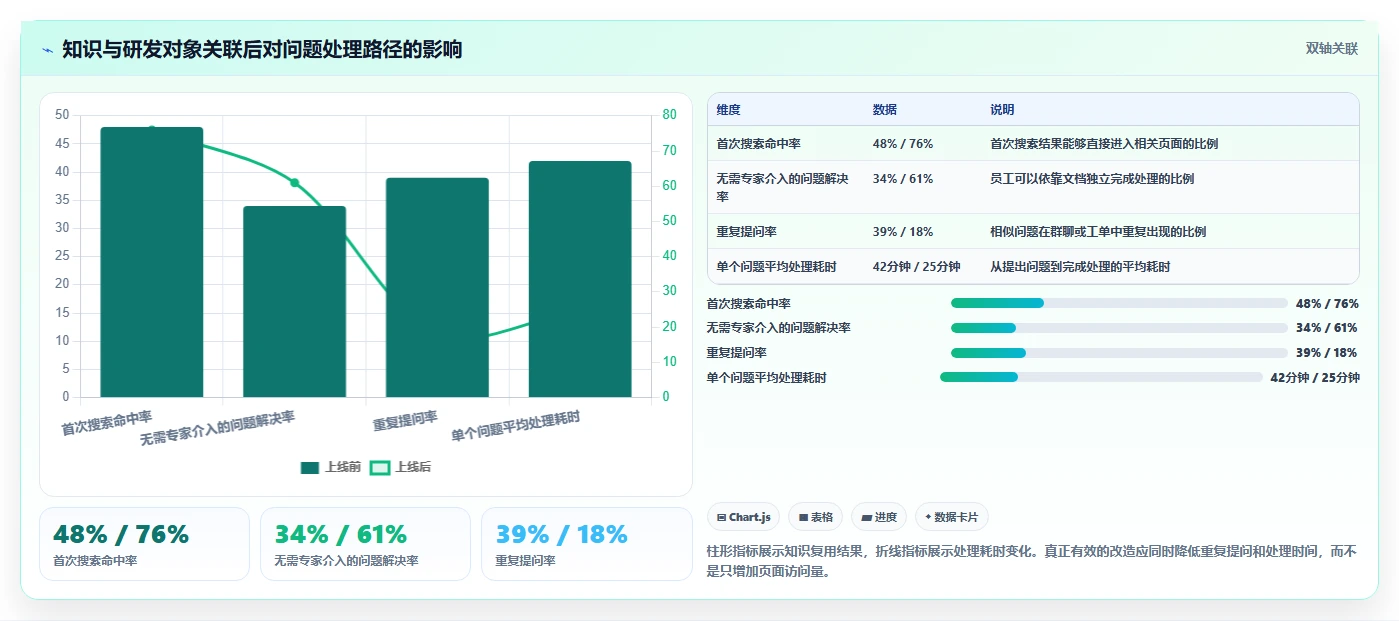Click the line point above the 无需专家介入 bar
Screen dimensions: 1399x621
(295, 183)
